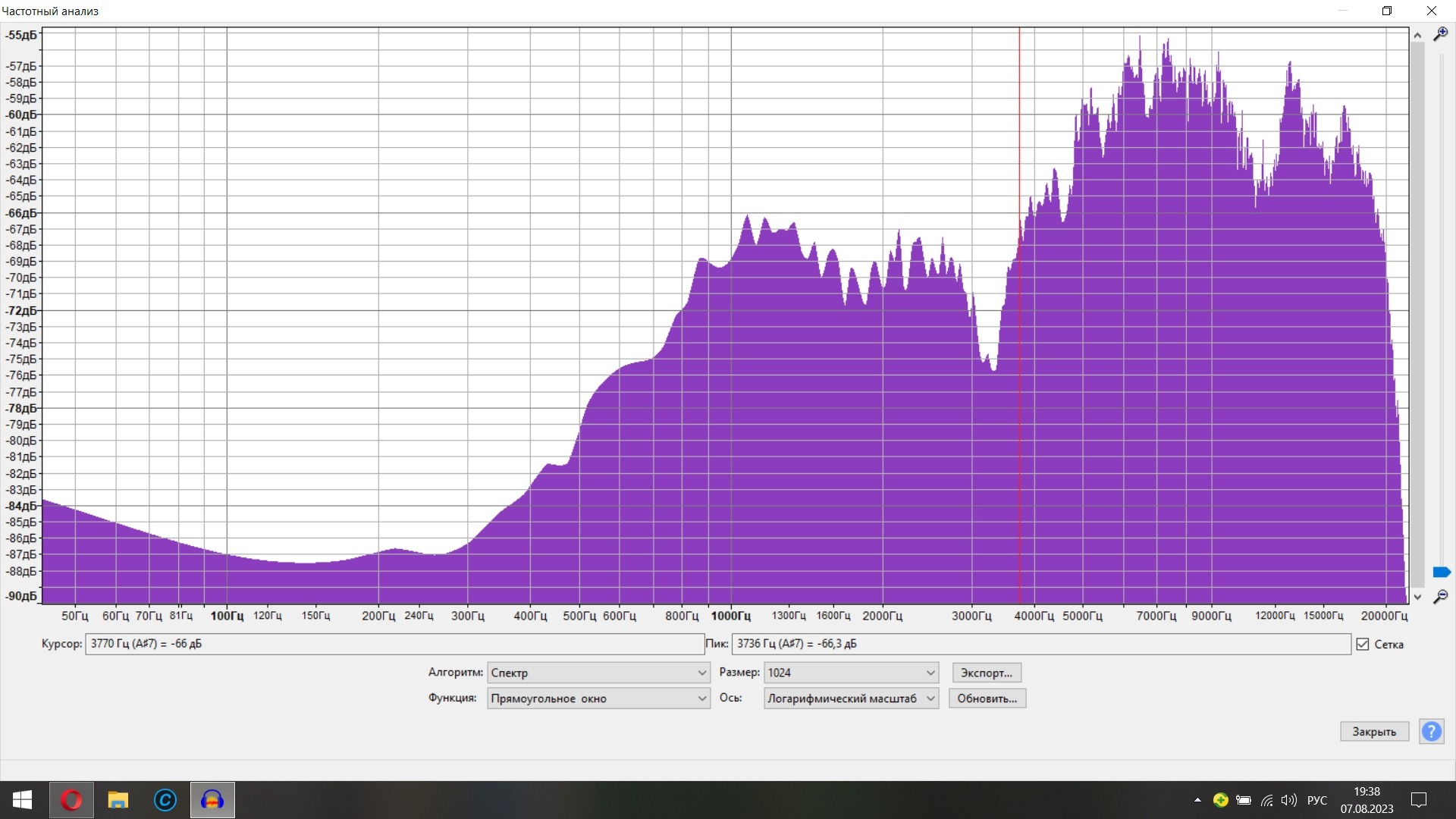1456x819 pixels.
Task: Click the red cursor line in the spectrum
Action: pyautogui.click(x=1019, y=315)
